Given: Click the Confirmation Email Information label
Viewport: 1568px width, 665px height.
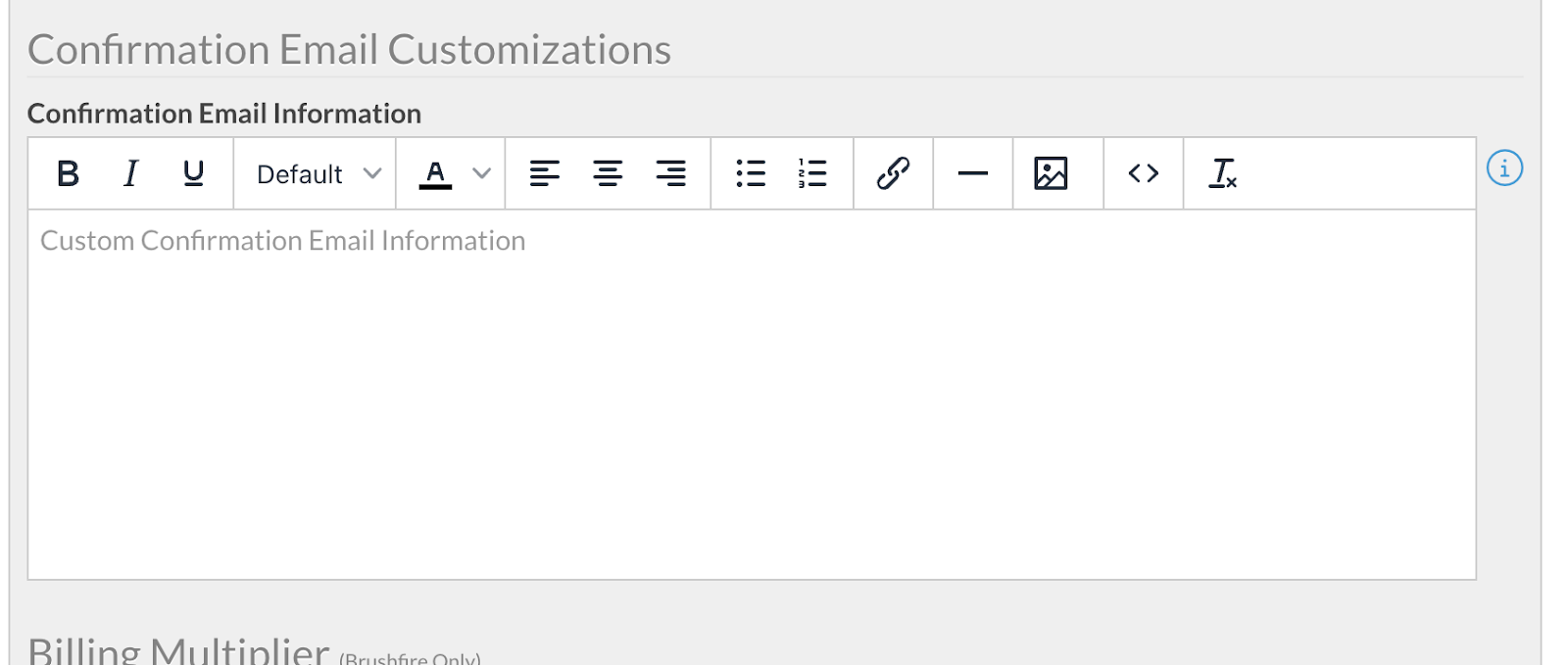Looking at the screenshot, I should 224,114.
